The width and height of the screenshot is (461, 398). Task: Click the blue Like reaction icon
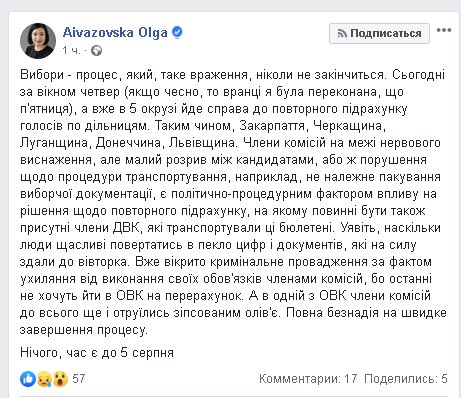click(27, 379)
